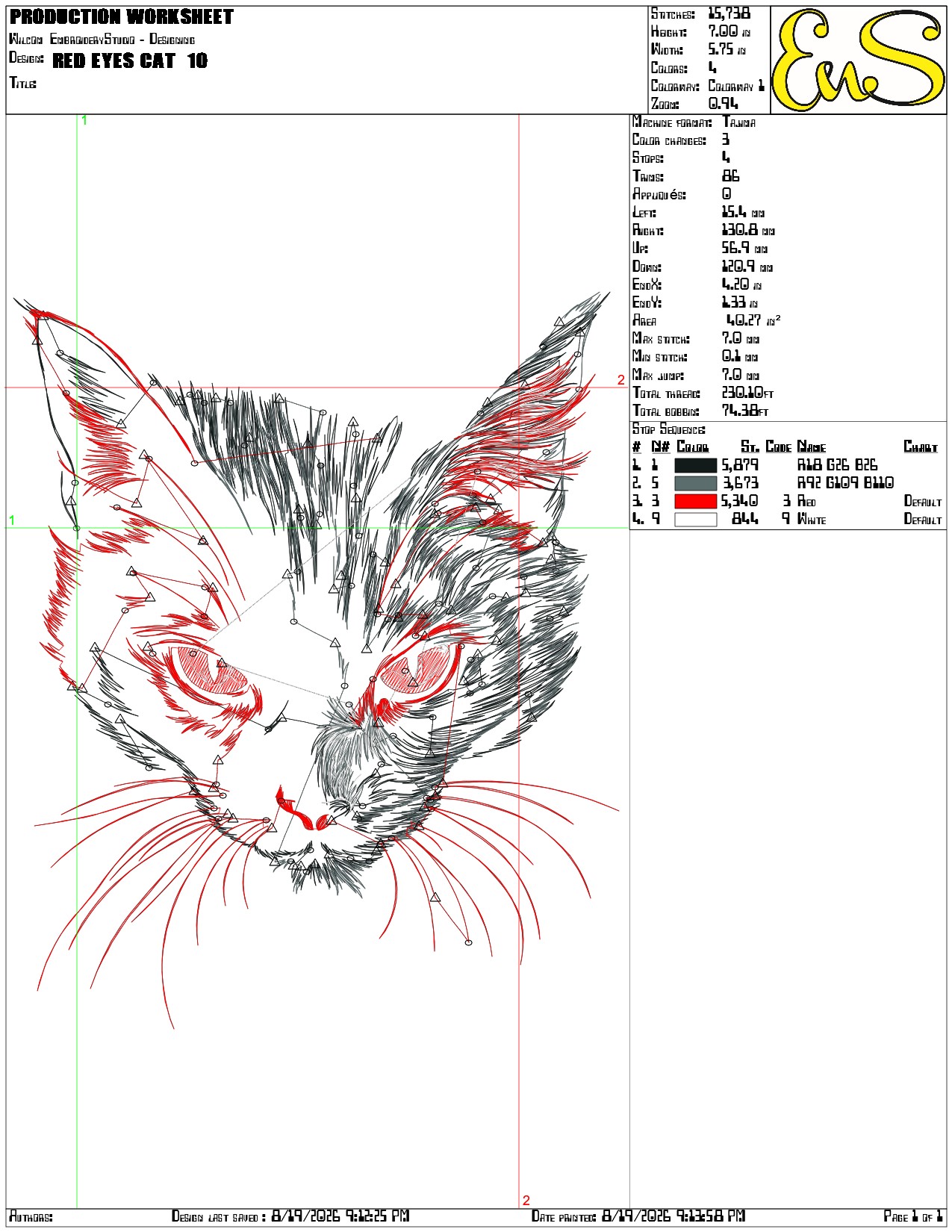
Task: Click the Color changes value 3
Action: tap(726, 140)
